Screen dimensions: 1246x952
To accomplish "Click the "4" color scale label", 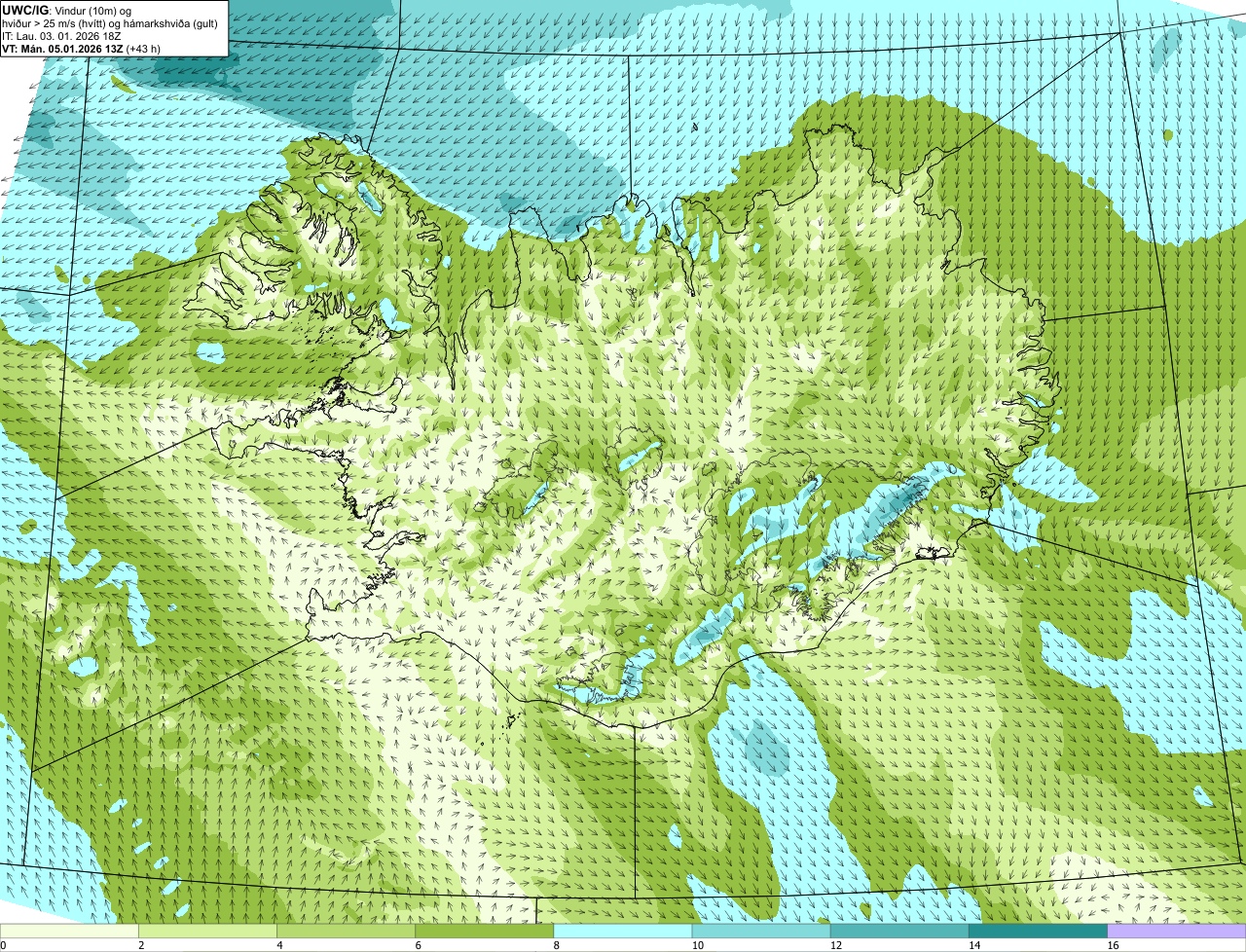I will (279, 945).
